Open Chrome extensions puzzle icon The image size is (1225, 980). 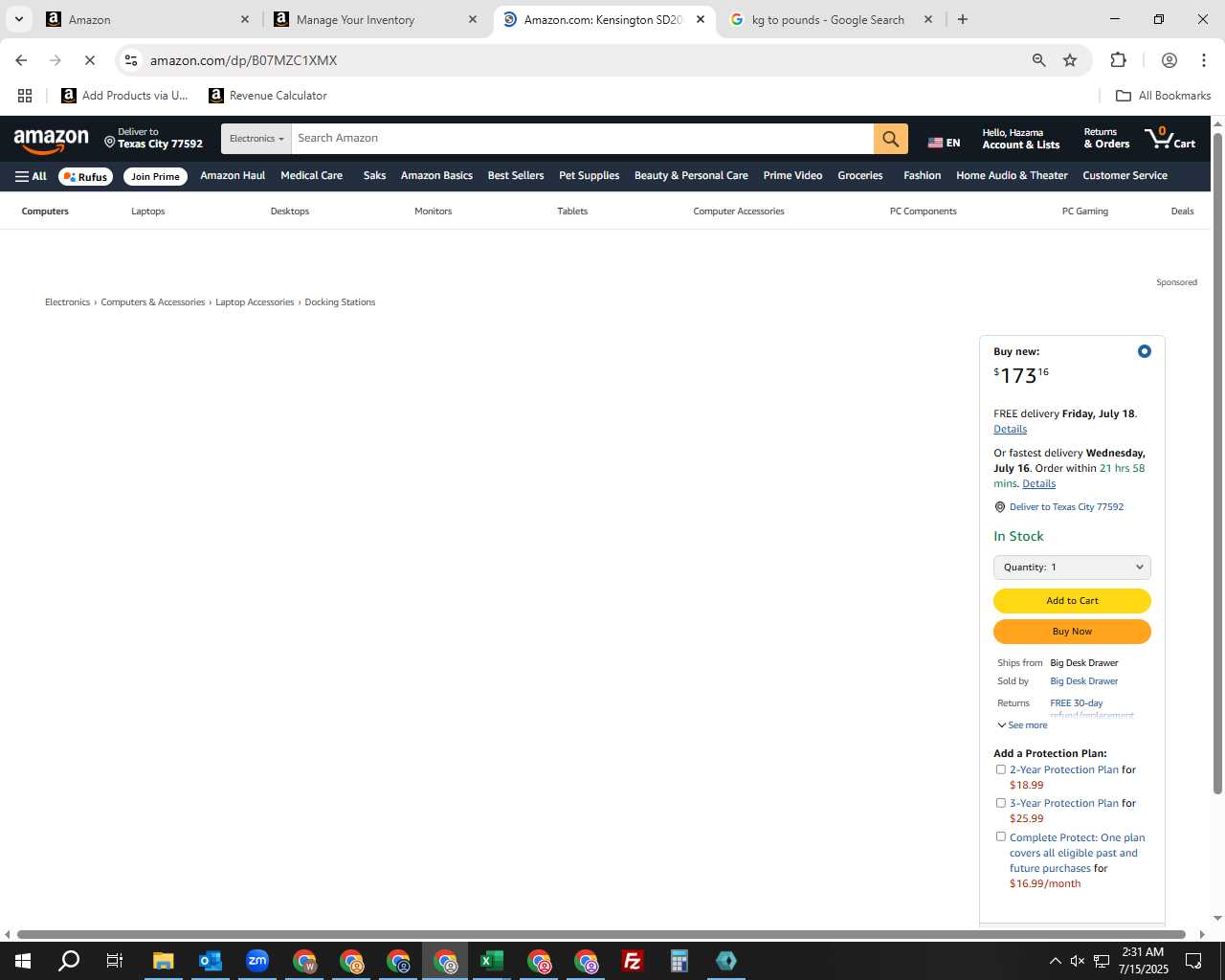(1118, 60)
